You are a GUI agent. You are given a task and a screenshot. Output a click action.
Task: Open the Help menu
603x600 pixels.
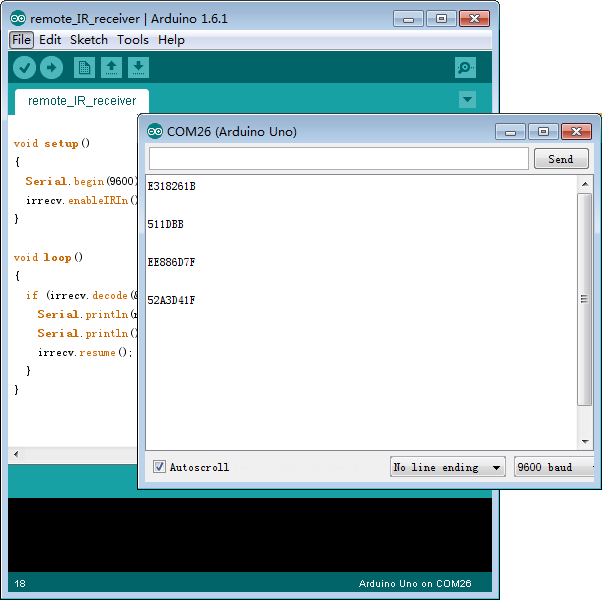172,40
